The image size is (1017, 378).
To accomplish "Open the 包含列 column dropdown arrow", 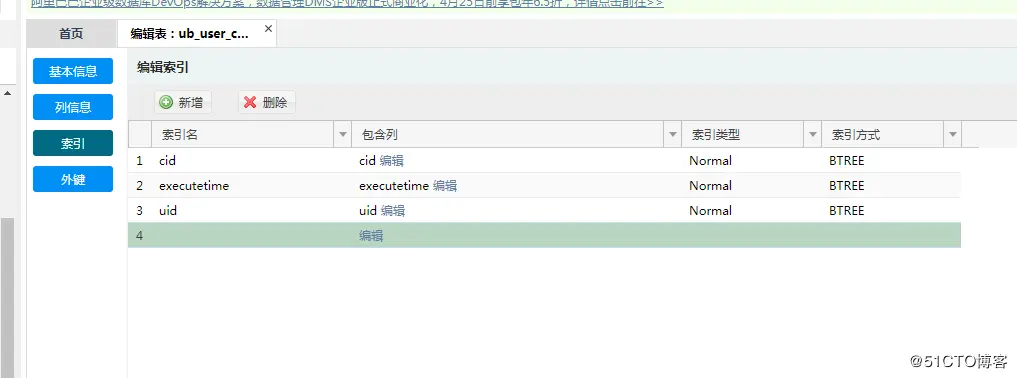I will pos(673,135).
